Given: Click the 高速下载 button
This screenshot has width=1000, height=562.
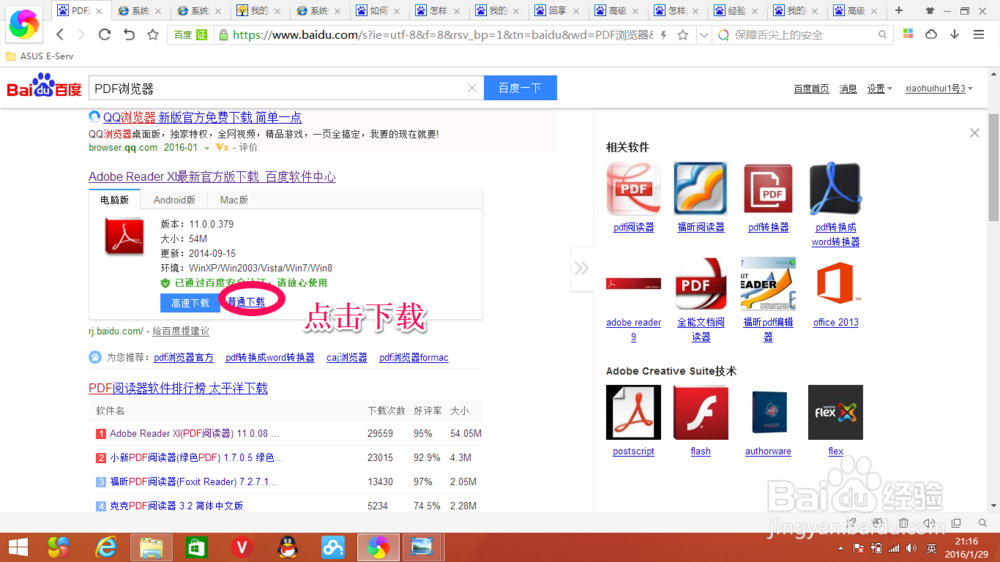Looking at the screenshot, I should tap(190, 303).
